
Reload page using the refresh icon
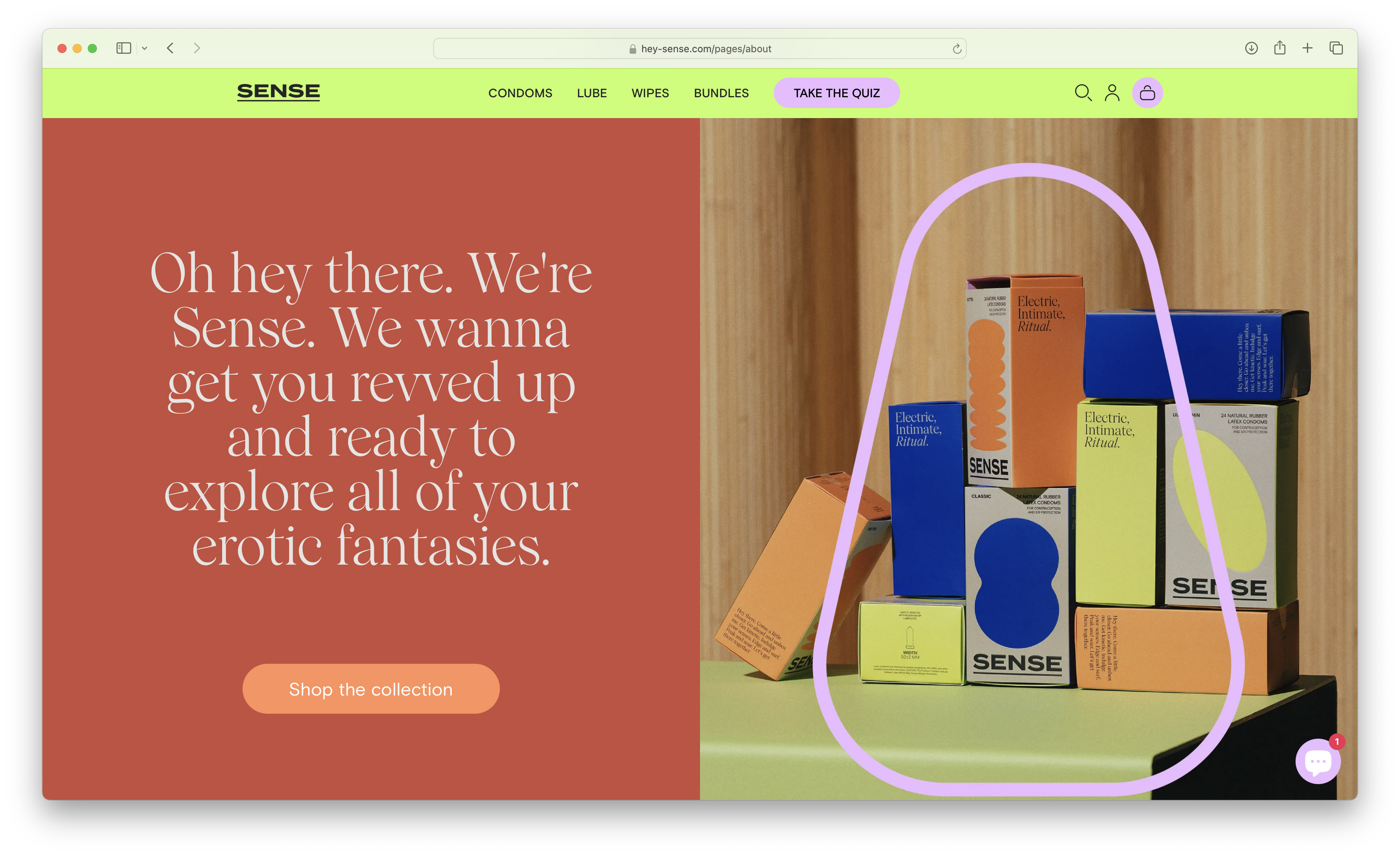[x=957, y=49]
